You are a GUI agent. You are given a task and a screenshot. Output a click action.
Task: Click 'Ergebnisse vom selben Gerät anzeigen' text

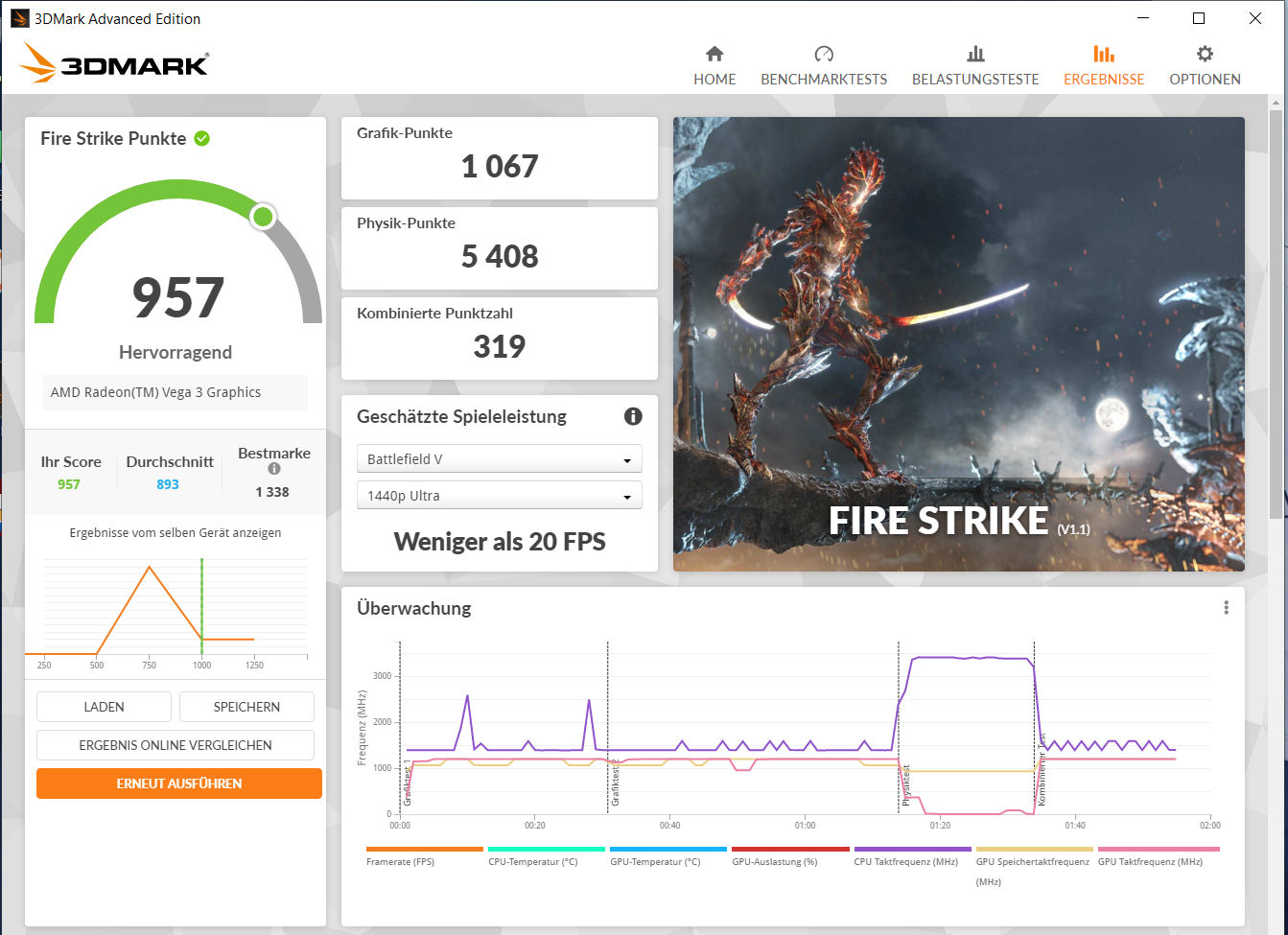coord(176,533)
